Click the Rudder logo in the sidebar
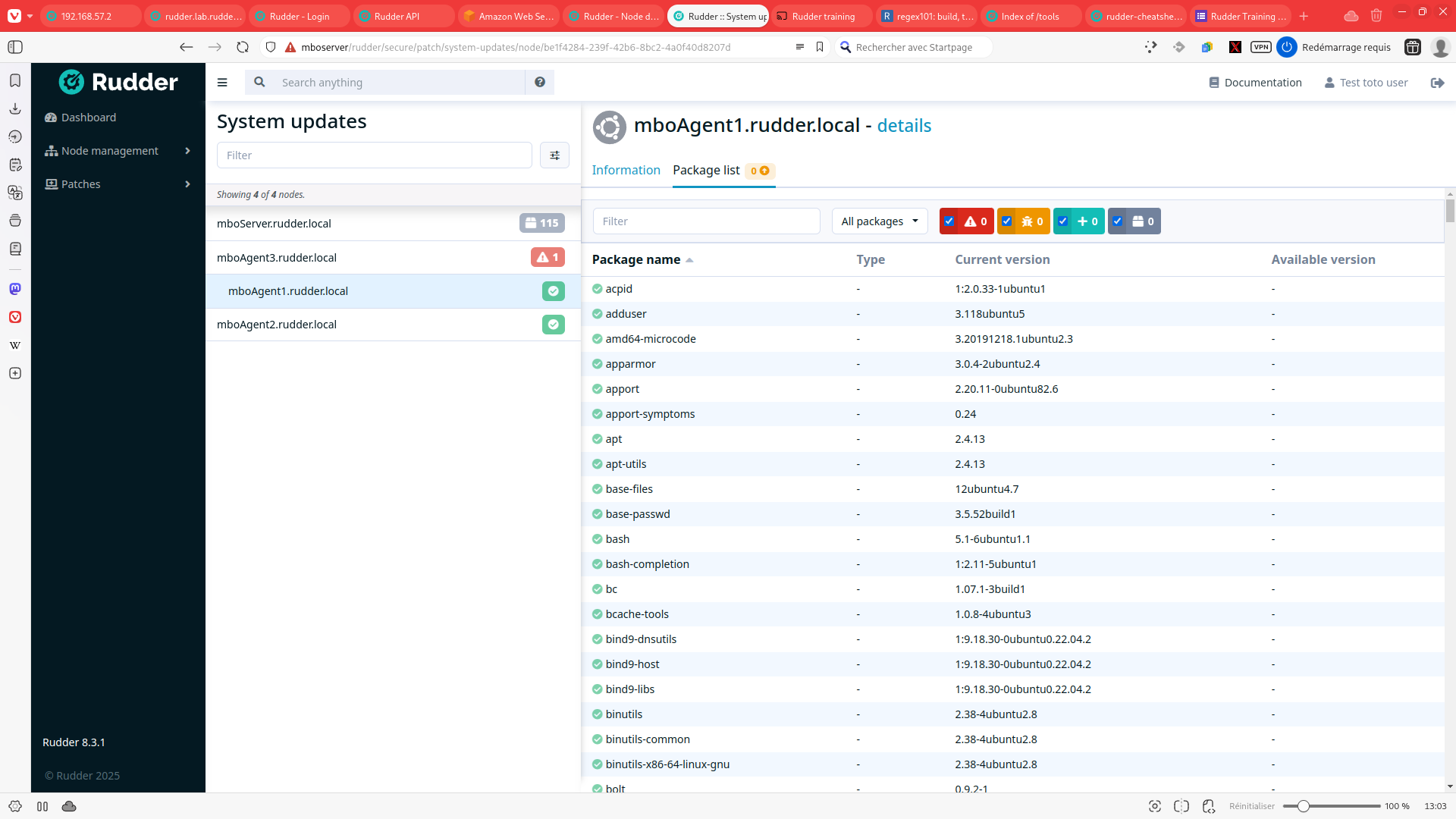Viewport: 1456px width, 819px height. (x=118, y=82)
